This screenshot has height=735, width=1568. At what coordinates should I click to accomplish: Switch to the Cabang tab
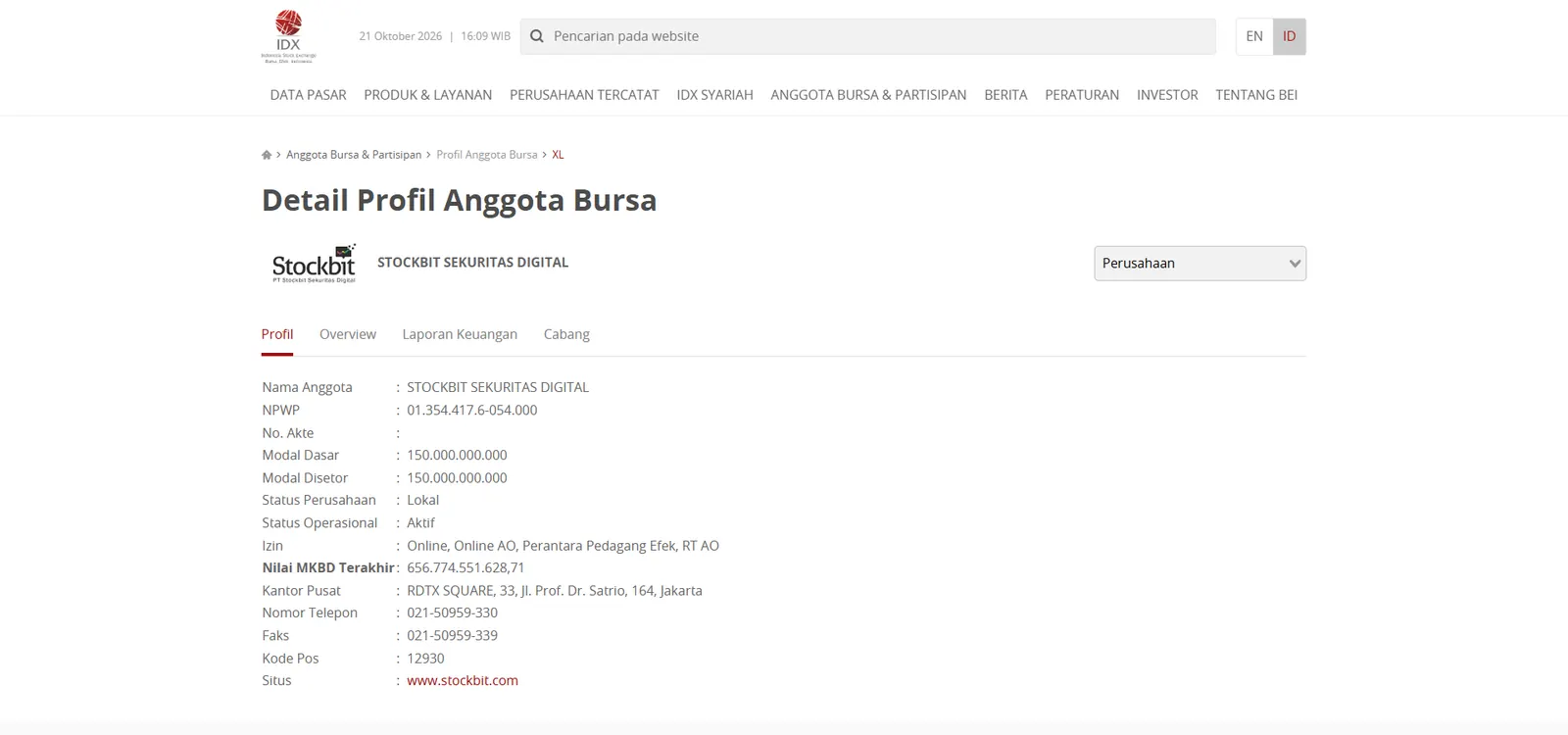pos(566,334)
